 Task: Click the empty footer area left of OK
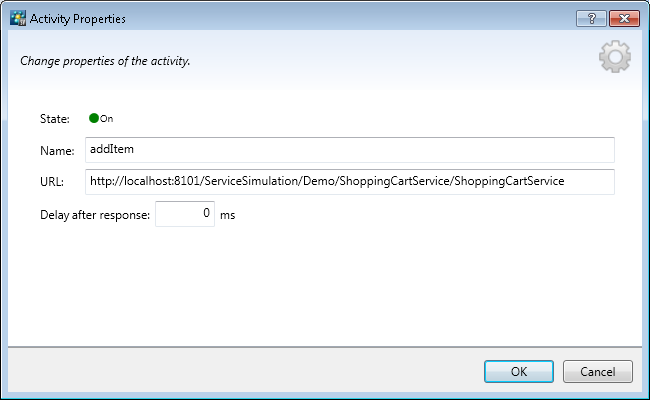(x=240, y=371)
